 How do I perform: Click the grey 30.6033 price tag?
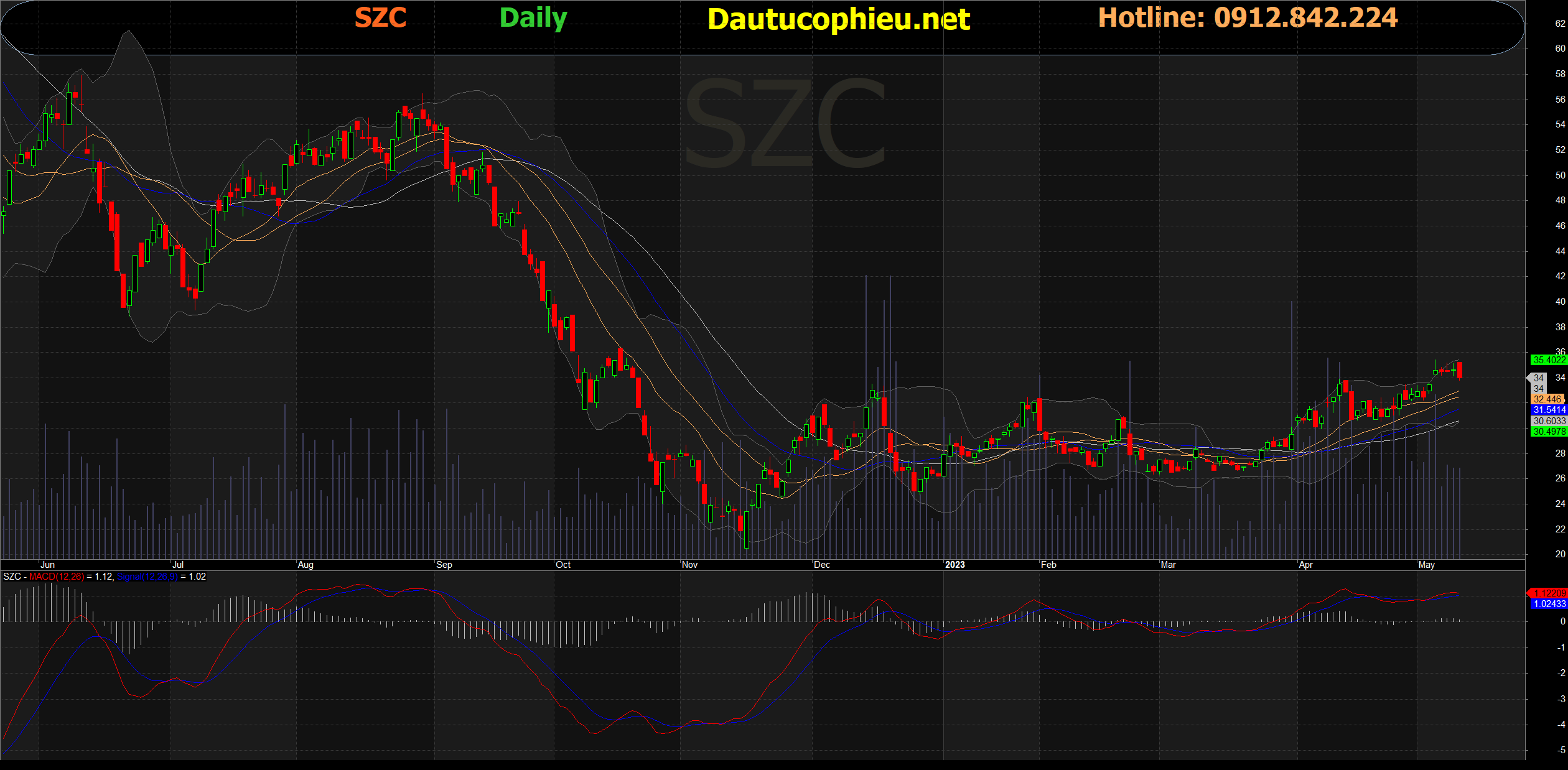tap(1548, 421)
